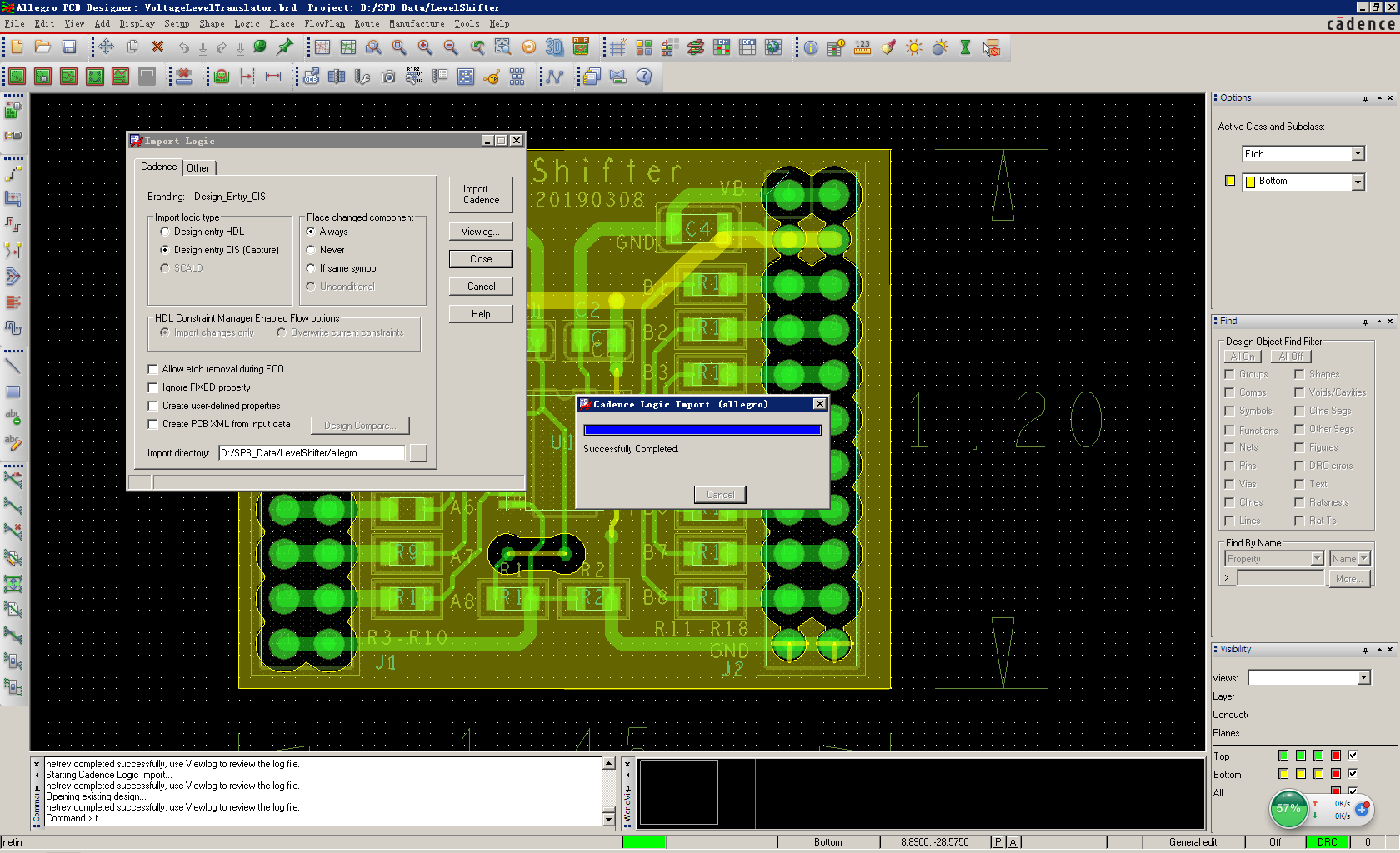The image size is (1400, 853).
Task: Click the New file icon in toolbar
Action: click(17, 47)
